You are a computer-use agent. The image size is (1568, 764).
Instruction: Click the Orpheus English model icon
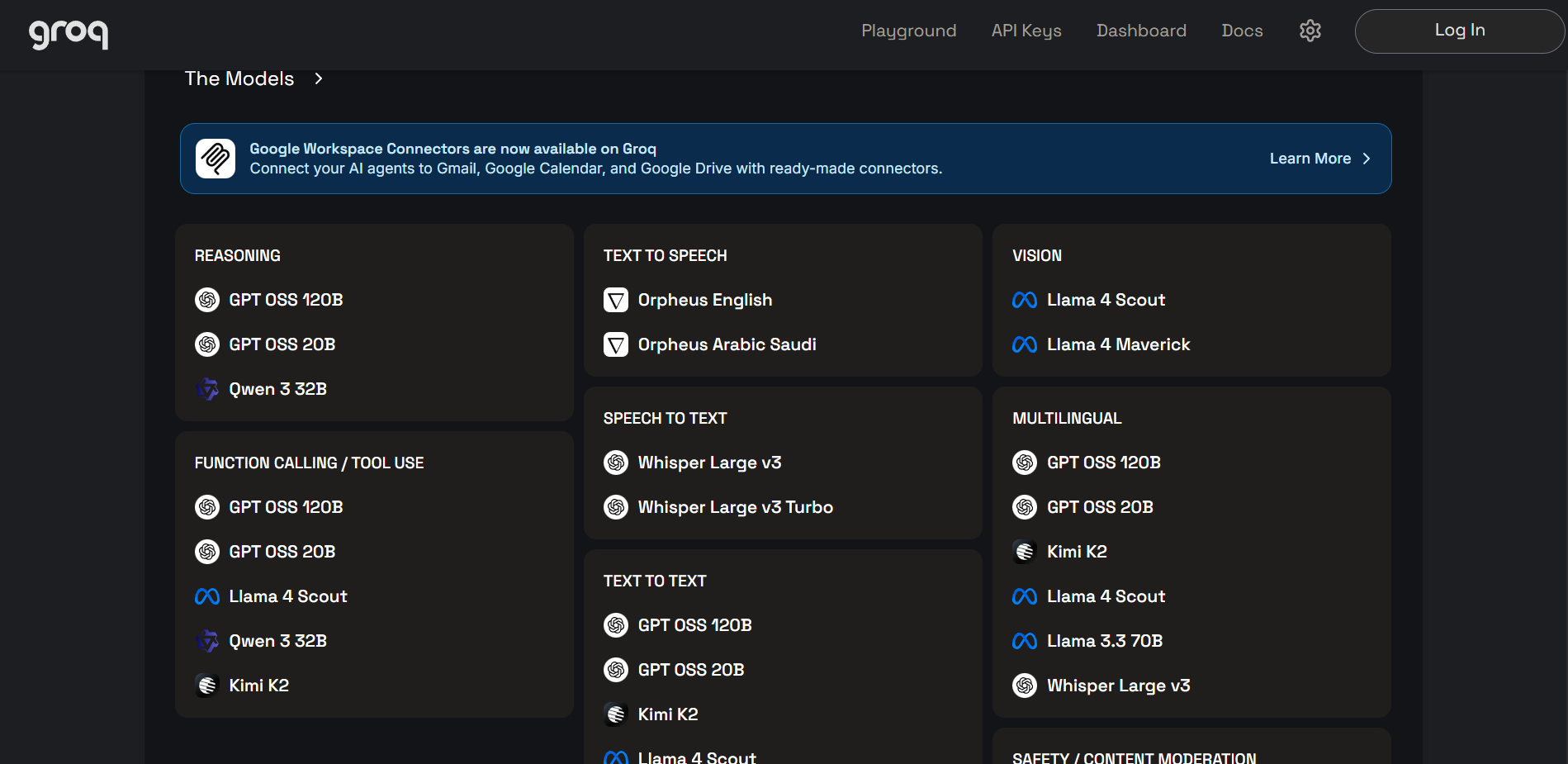[x=616, y=300]
